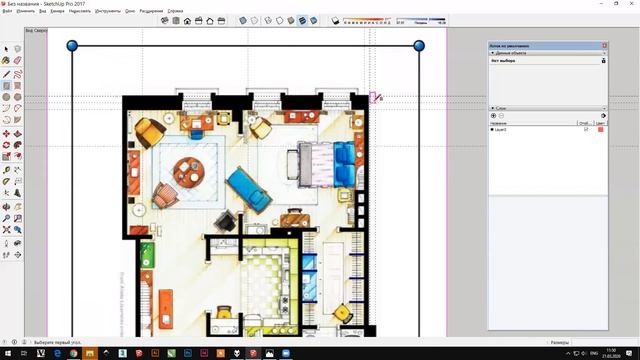Select the arrow Select tool
This screenshot has width=640, height=360.
[x=6, y=49]
